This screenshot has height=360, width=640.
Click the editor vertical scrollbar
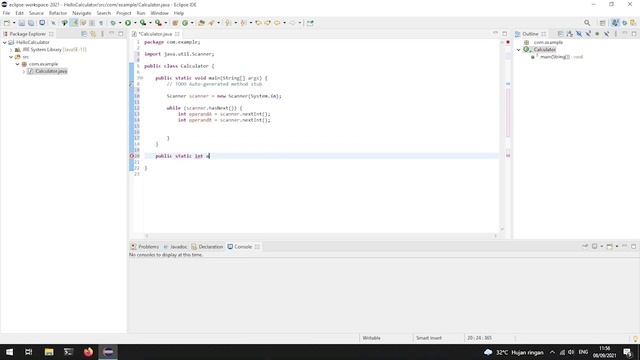coord(502,135)
